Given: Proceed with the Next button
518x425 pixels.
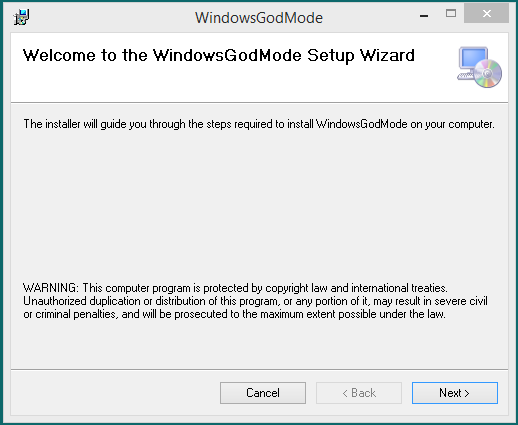Looking at the screenshot, I should coord(455,393).
